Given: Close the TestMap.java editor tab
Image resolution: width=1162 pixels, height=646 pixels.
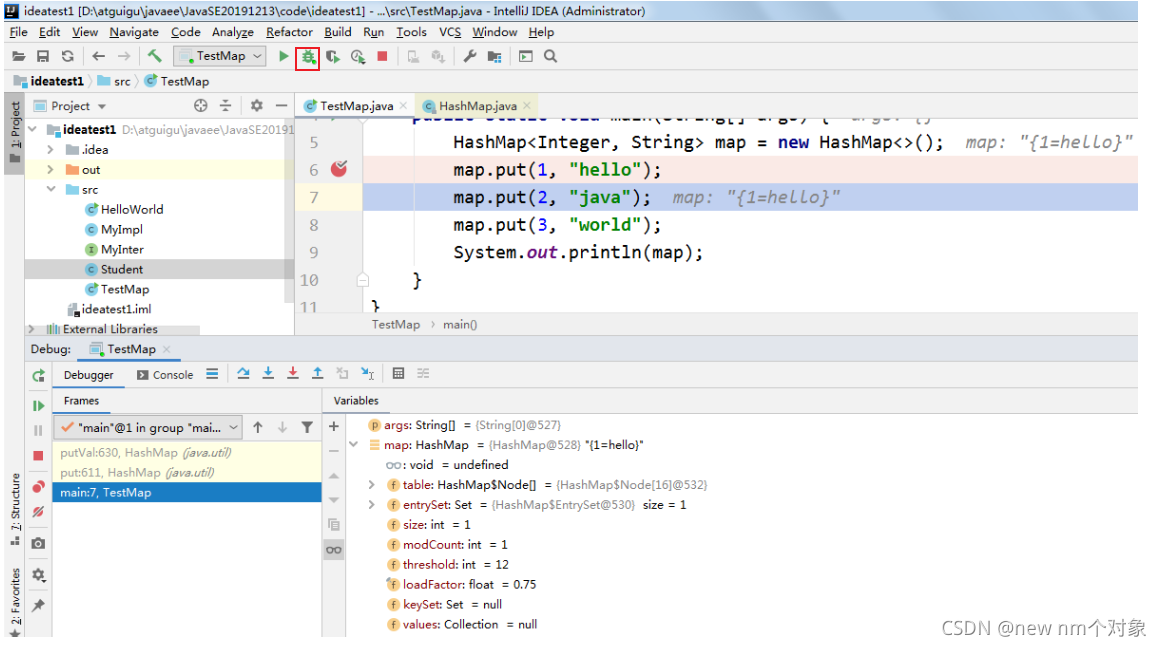Looking at the screenshot, I should point(403,105).
